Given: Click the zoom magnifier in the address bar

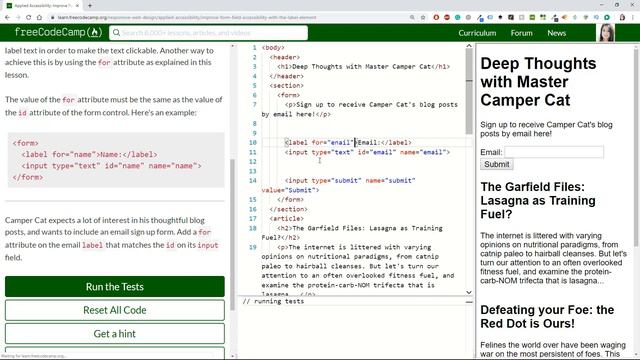Looking at the screenshot, I should [412, 18].
